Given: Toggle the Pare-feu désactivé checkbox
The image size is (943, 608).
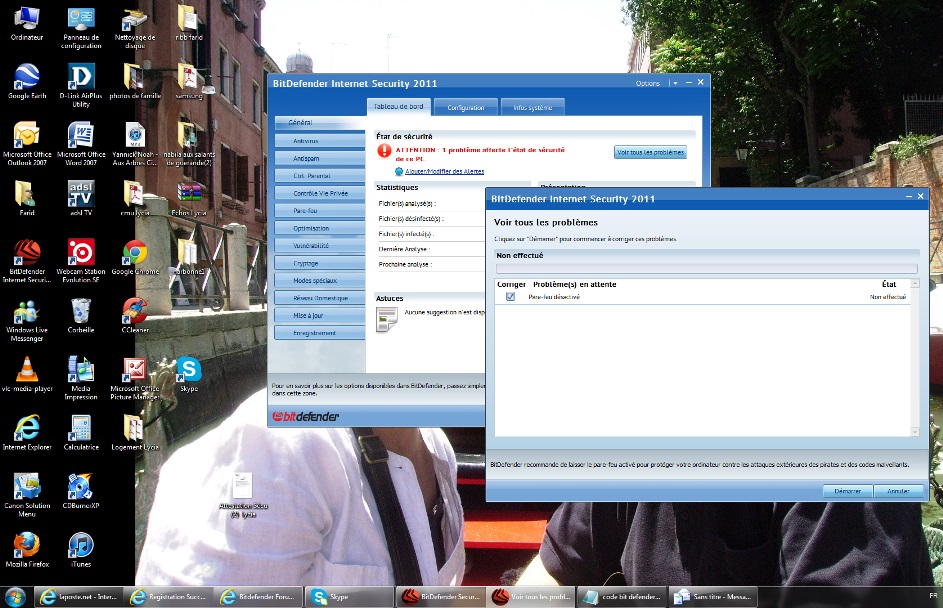Looking at the screenshot, I should 511,296.
